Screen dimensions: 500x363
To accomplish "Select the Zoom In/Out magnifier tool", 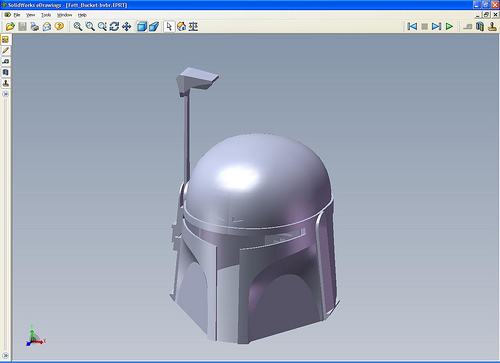I will 102,26.
